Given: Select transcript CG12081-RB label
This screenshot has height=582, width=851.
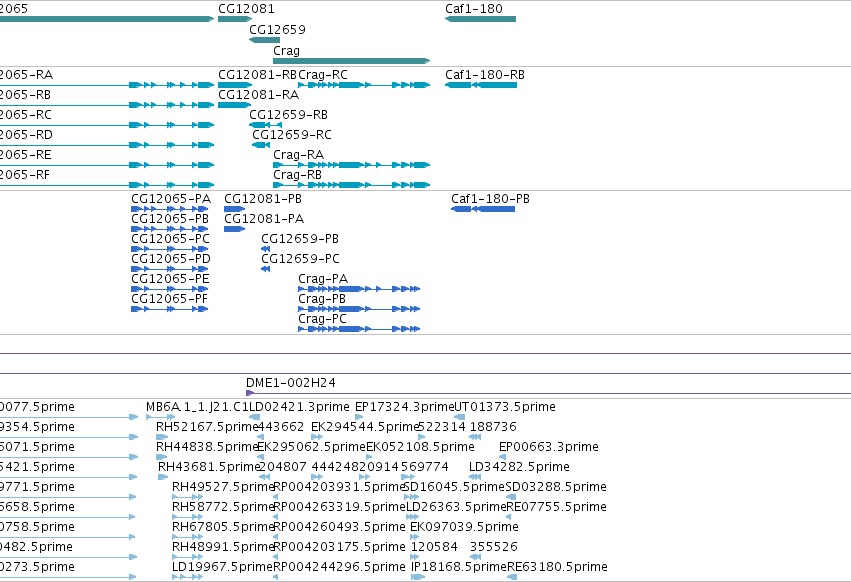Looking at the screenshot, I should pyautogui.click(x=257, y=75).
